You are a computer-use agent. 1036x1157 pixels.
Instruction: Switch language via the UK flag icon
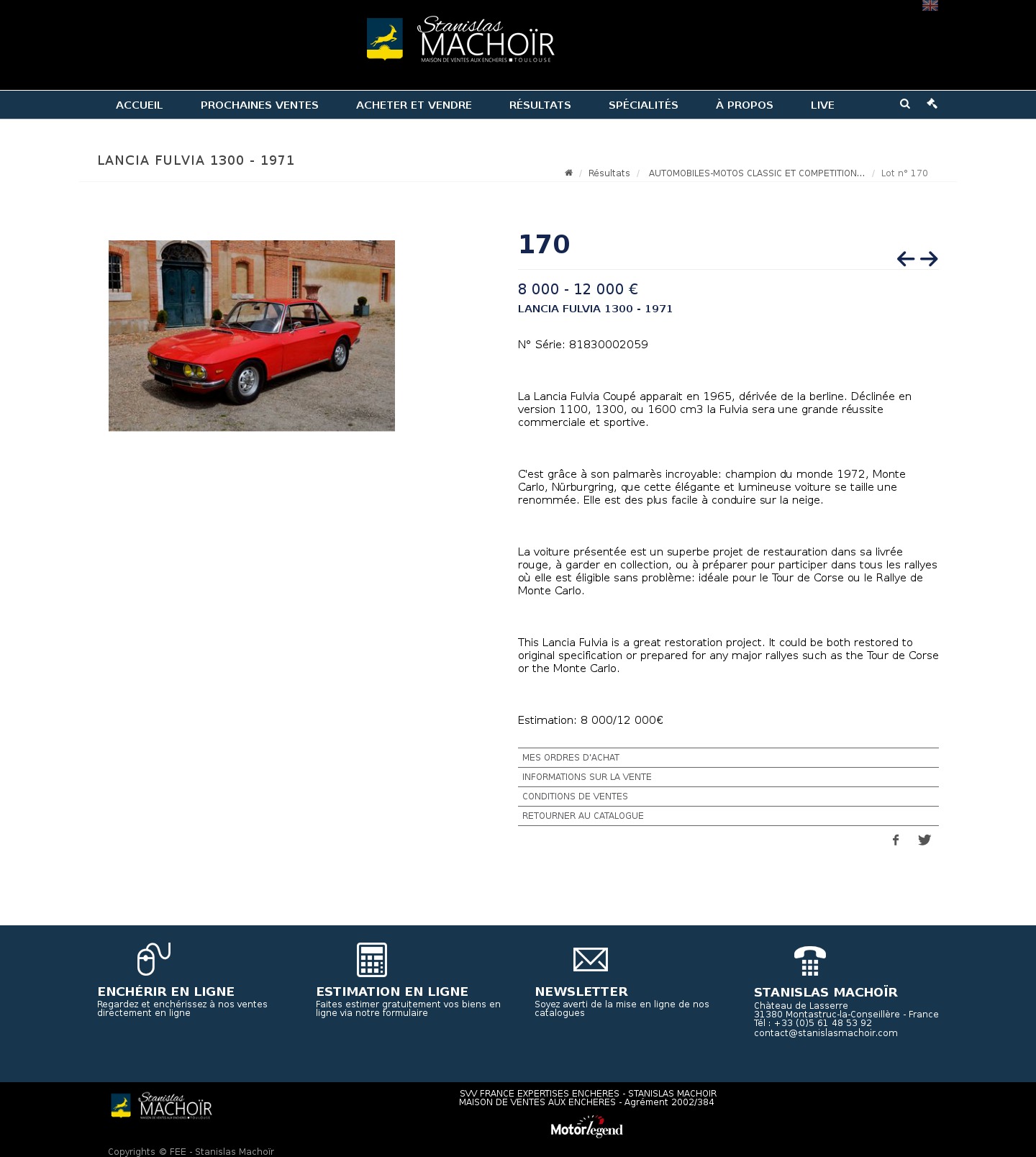(x=930, y=5)
